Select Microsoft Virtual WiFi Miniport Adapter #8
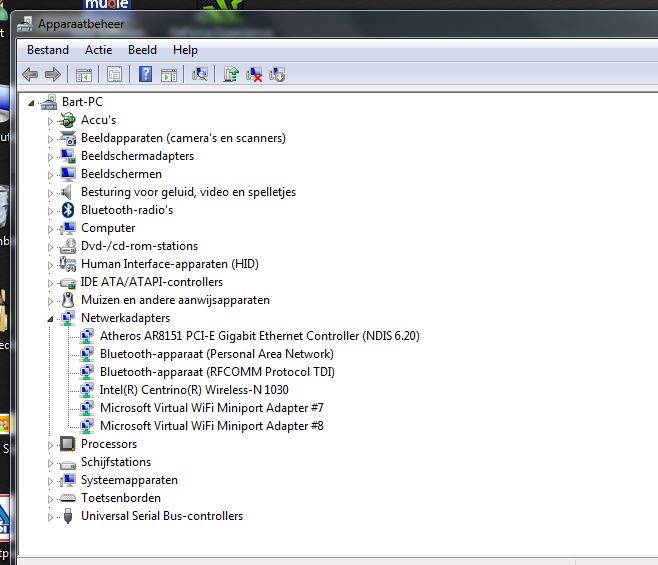The width and height of the screenshot is (658, 565). (212, 426)
